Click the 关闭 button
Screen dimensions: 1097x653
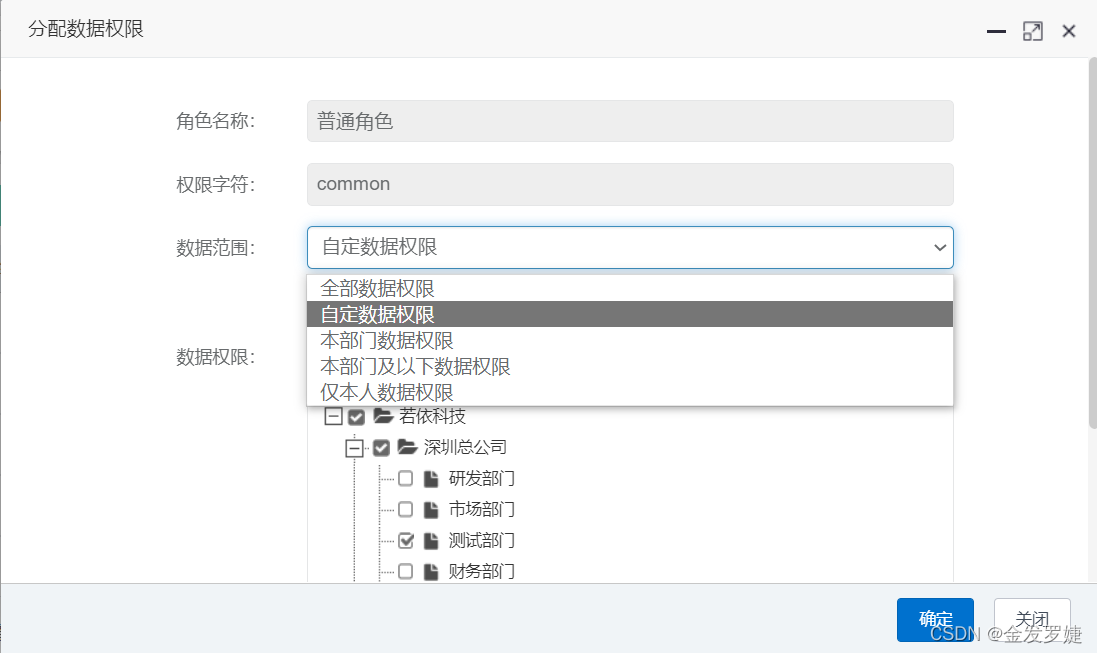[1032, 619]
